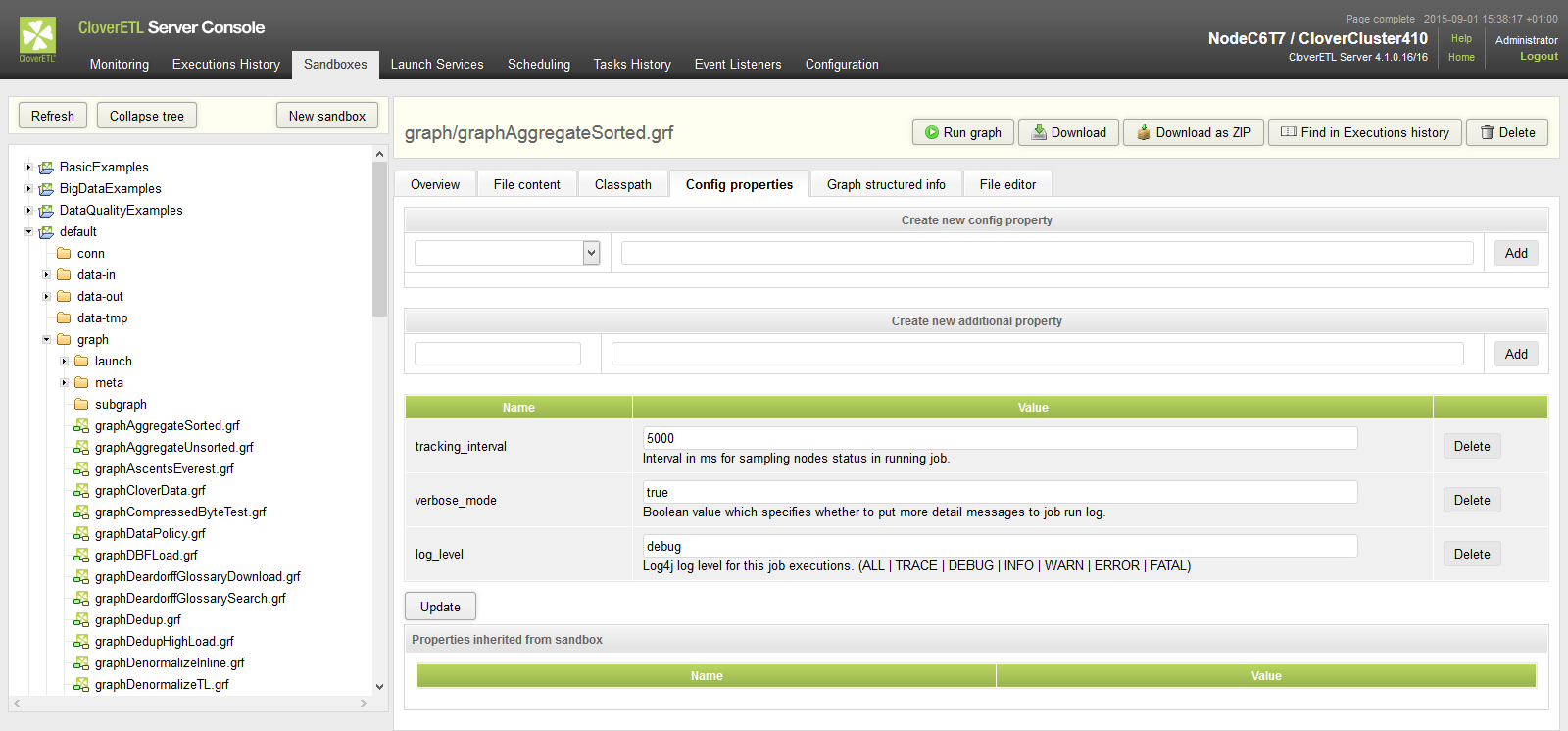
Task: Click the graphAscentsEverest.grf file icon
Action: 81,469
